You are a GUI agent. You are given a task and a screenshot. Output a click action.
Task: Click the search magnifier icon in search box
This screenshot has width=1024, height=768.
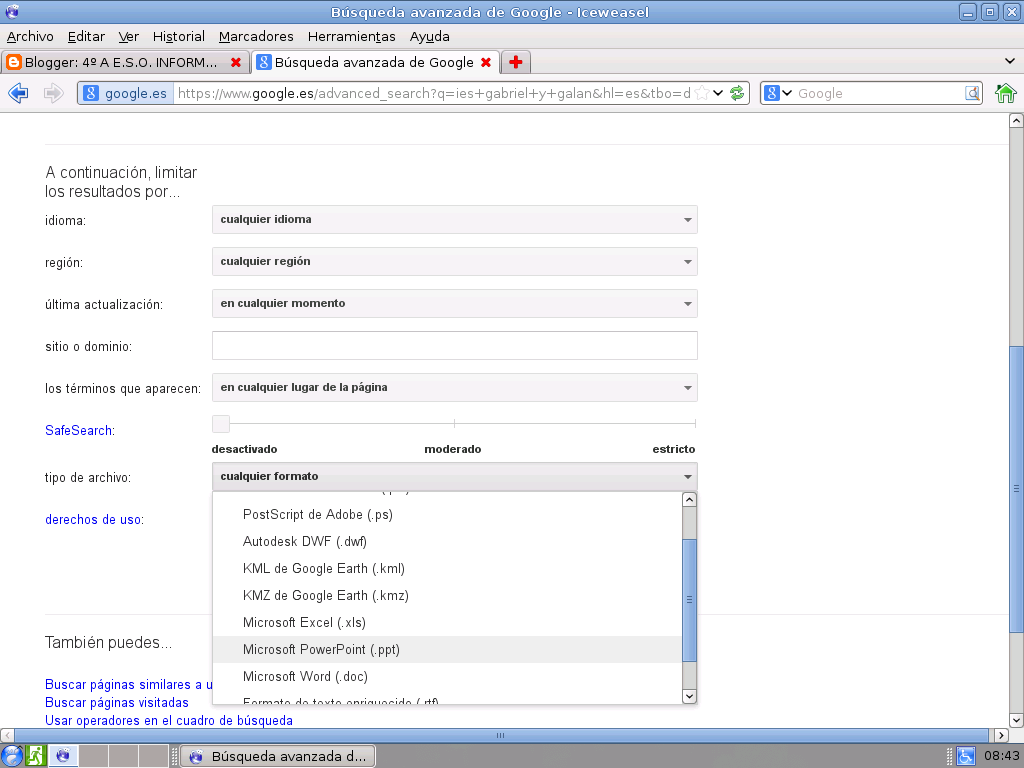click(972, 93)
